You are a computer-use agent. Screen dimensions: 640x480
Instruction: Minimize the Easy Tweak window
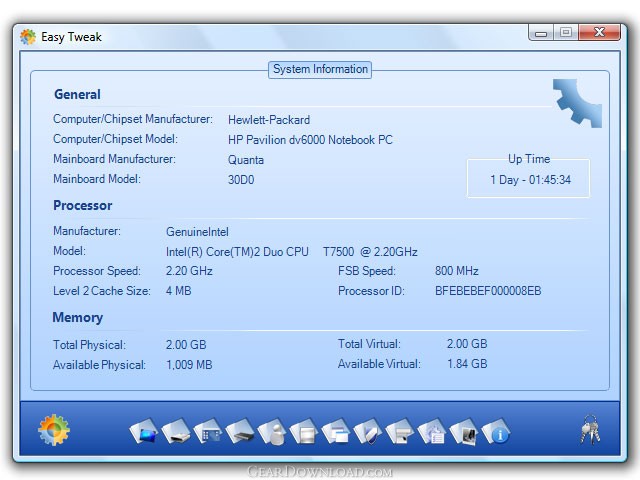pos(541,33)
